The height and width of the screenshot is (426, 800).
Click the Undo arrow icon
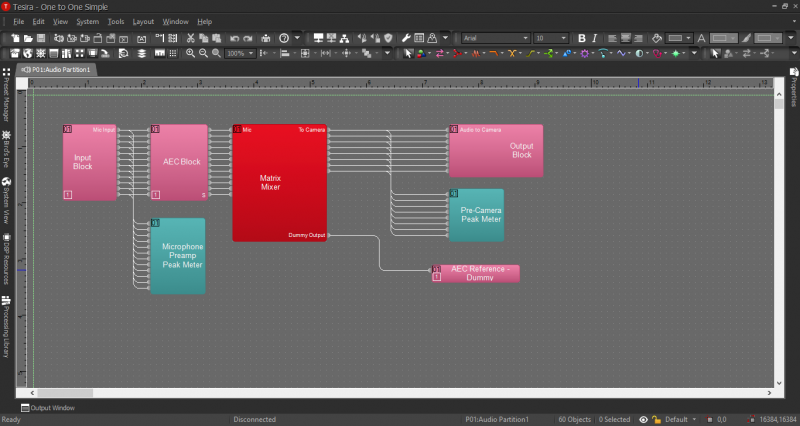[x=234, y=38]
